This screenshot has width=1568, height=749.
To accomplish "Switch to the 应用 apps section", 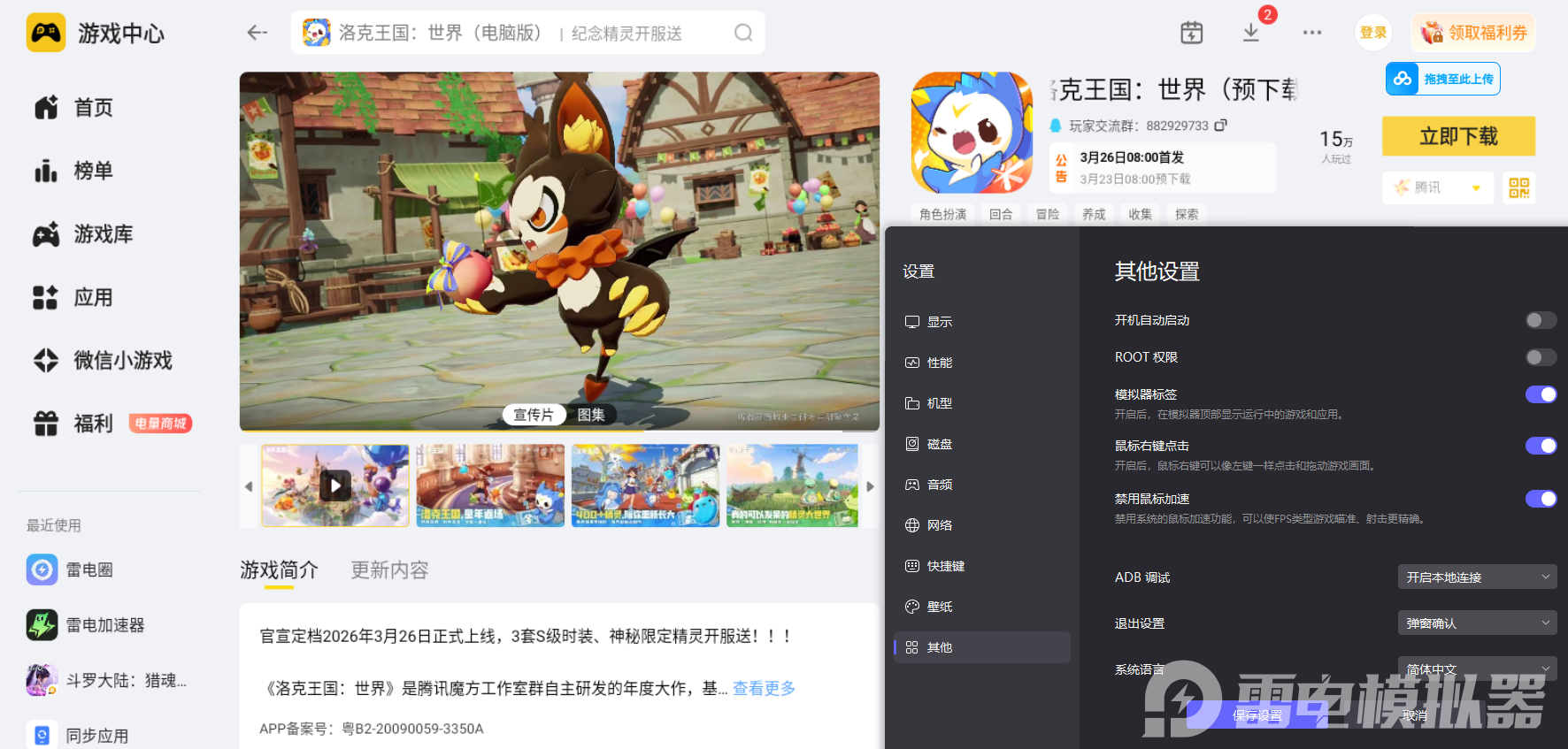I will tap(74, 297).
